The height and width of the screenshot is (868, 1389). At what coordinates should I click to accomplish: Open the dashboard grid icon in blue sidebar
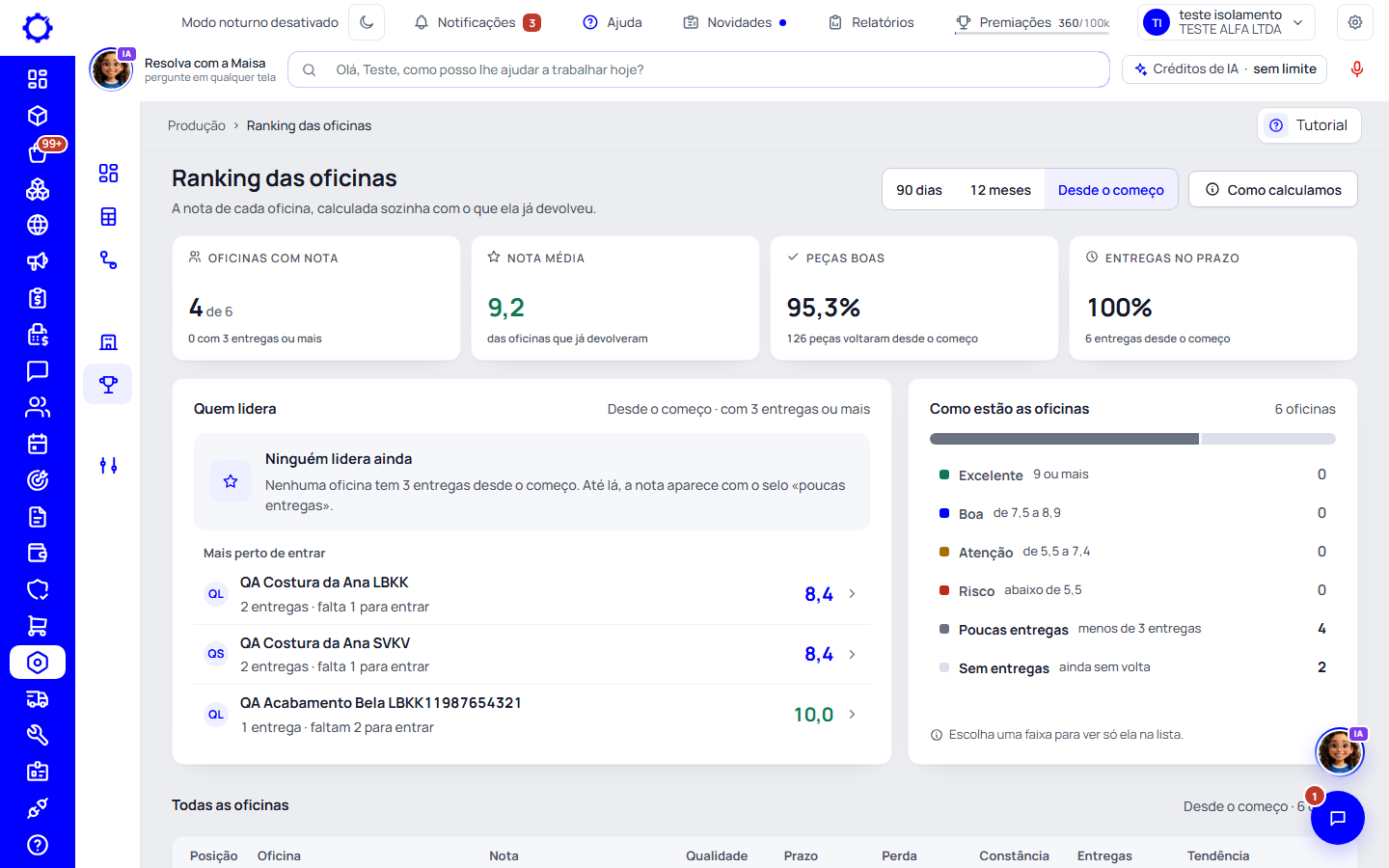(x=38, y=79)
